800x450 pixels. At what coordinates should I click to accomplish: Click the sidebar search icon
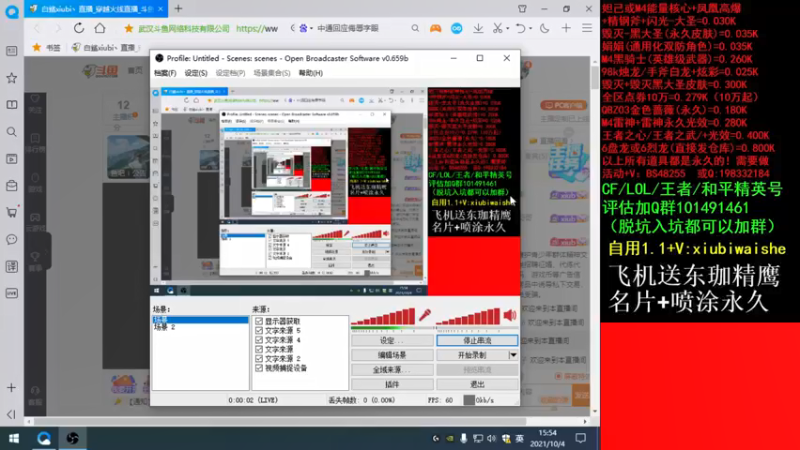pyautogui.click(x=12, y=132)
